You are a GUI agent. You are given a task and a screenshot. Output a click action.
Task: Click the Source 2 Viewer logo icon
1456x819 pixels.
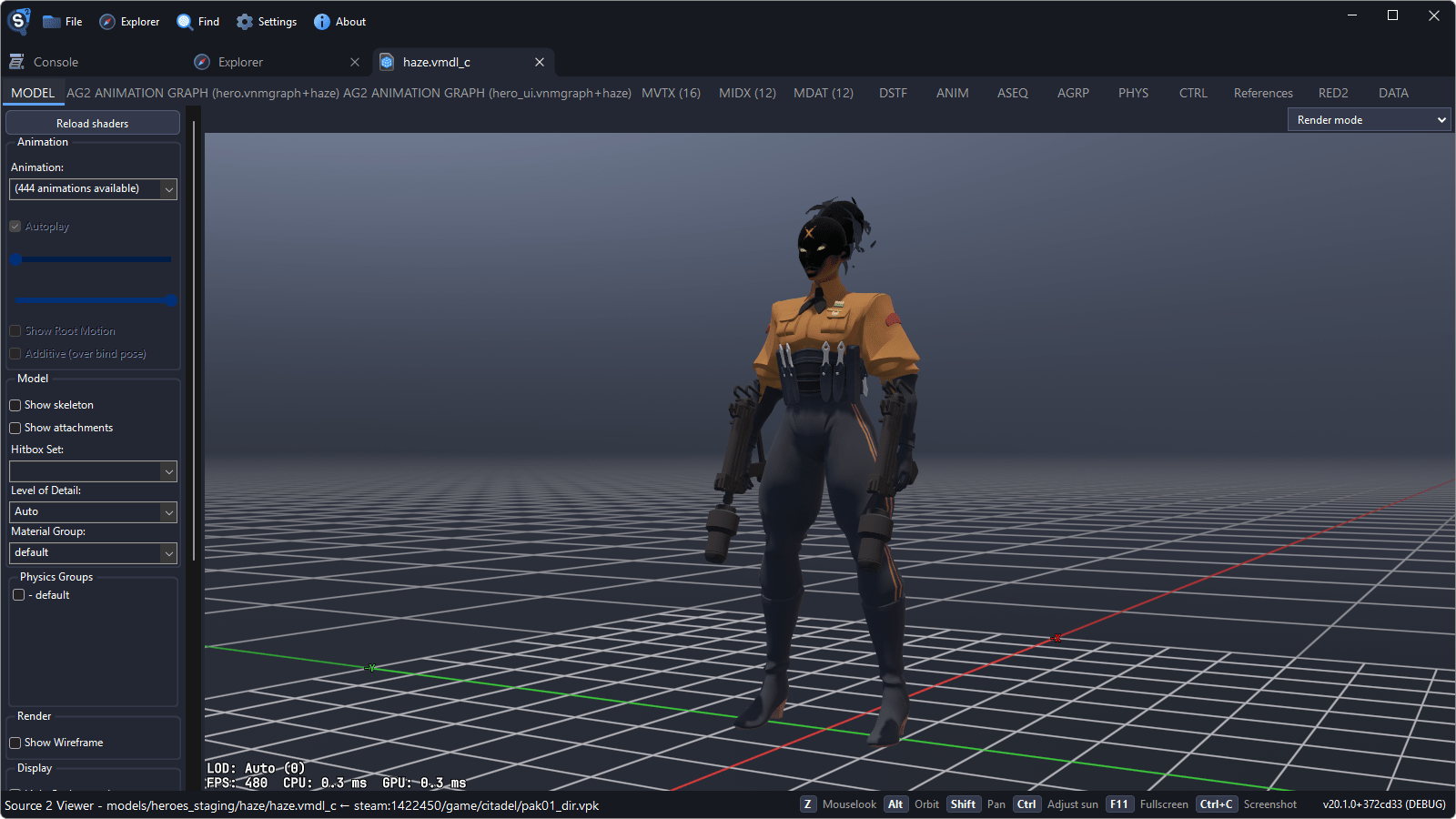[x=18, y=21]
